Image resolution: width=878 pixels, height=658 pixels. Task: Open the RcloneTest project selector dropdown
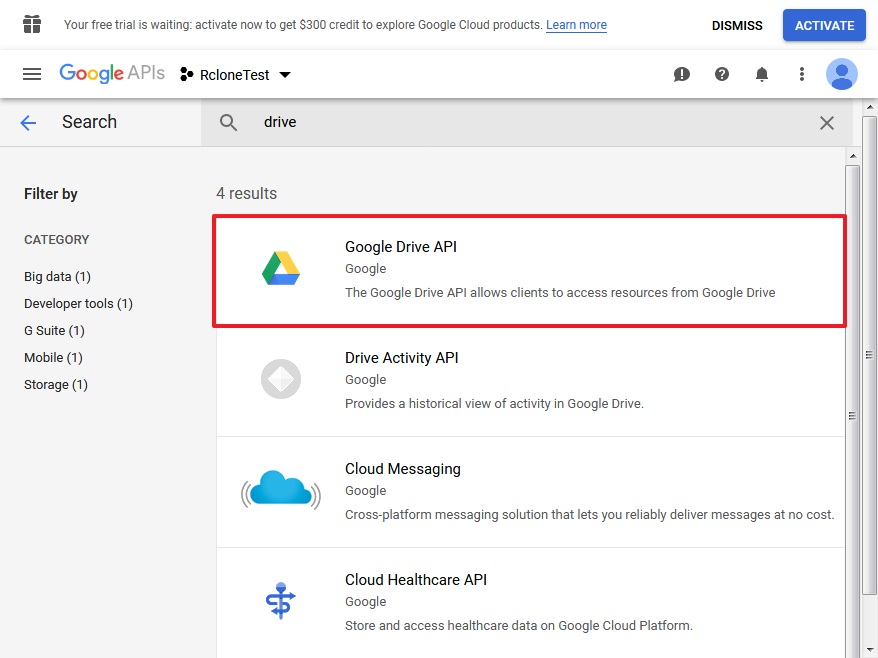tap(235, 74)
